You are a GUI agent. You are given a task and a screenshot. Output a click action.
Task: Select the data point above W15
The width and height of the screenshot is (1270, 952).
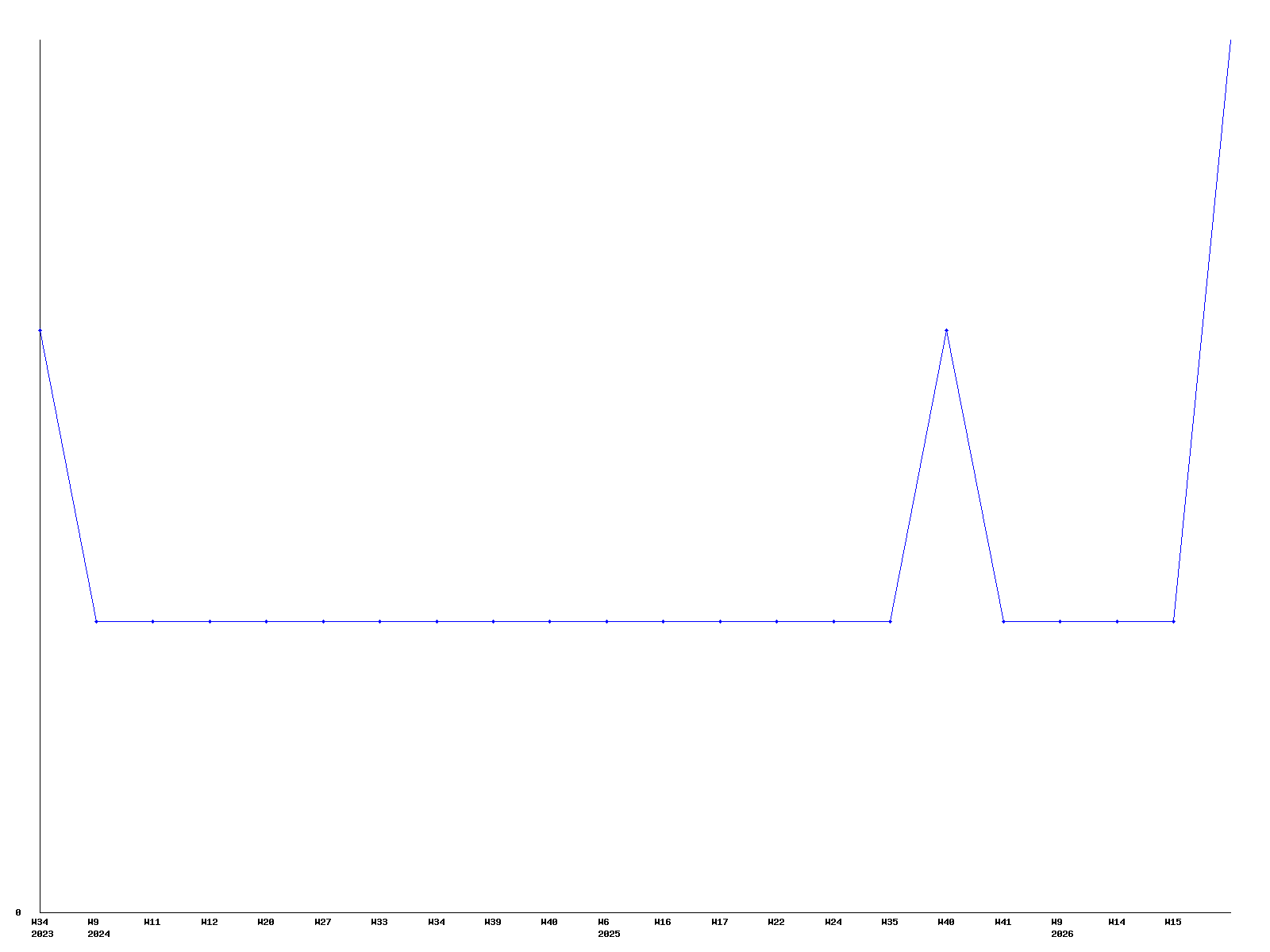1173,621
